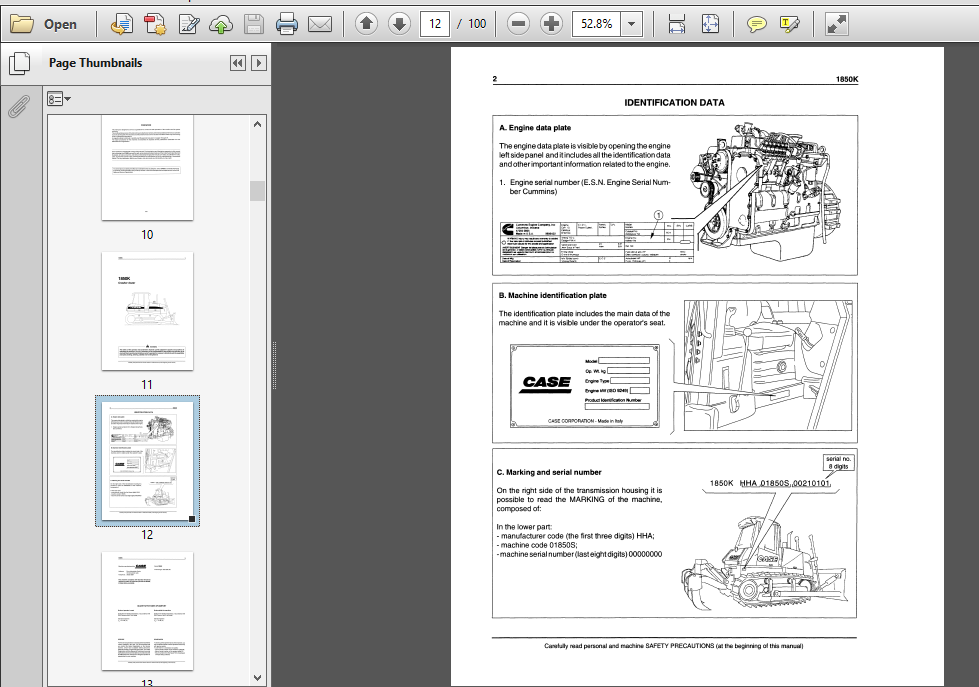Click the Open folder button

(x=44, y=24)
